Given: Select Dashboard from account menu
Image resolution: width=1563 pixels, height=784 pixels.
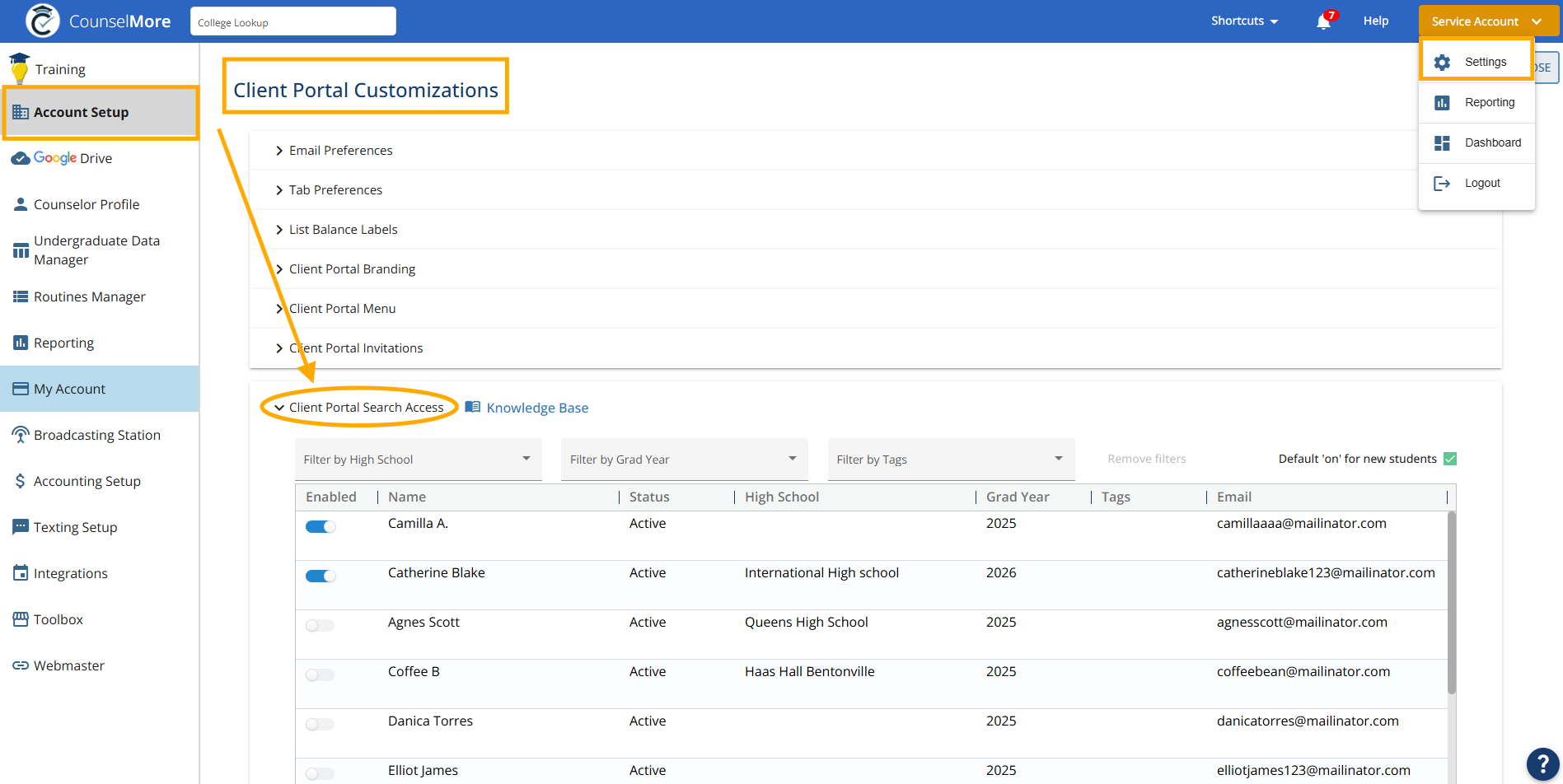Looking at the screenshot, I should tap(1476, 142).
